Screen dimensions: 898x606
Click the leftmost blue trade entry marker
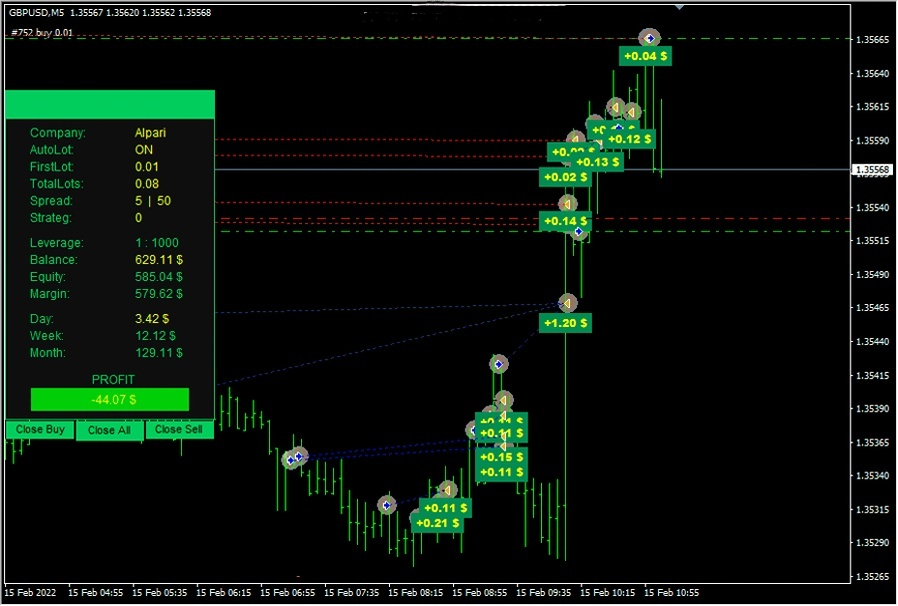(291, 459)
